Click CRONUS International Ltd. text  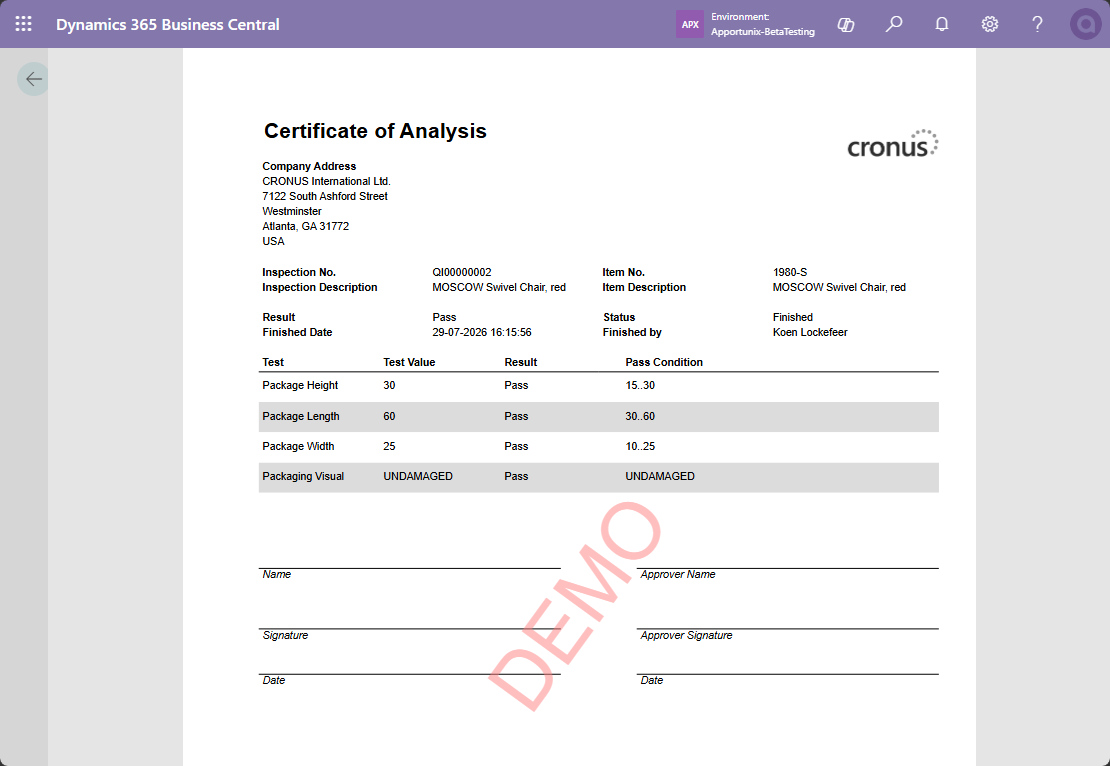click(x=326, y=181)
